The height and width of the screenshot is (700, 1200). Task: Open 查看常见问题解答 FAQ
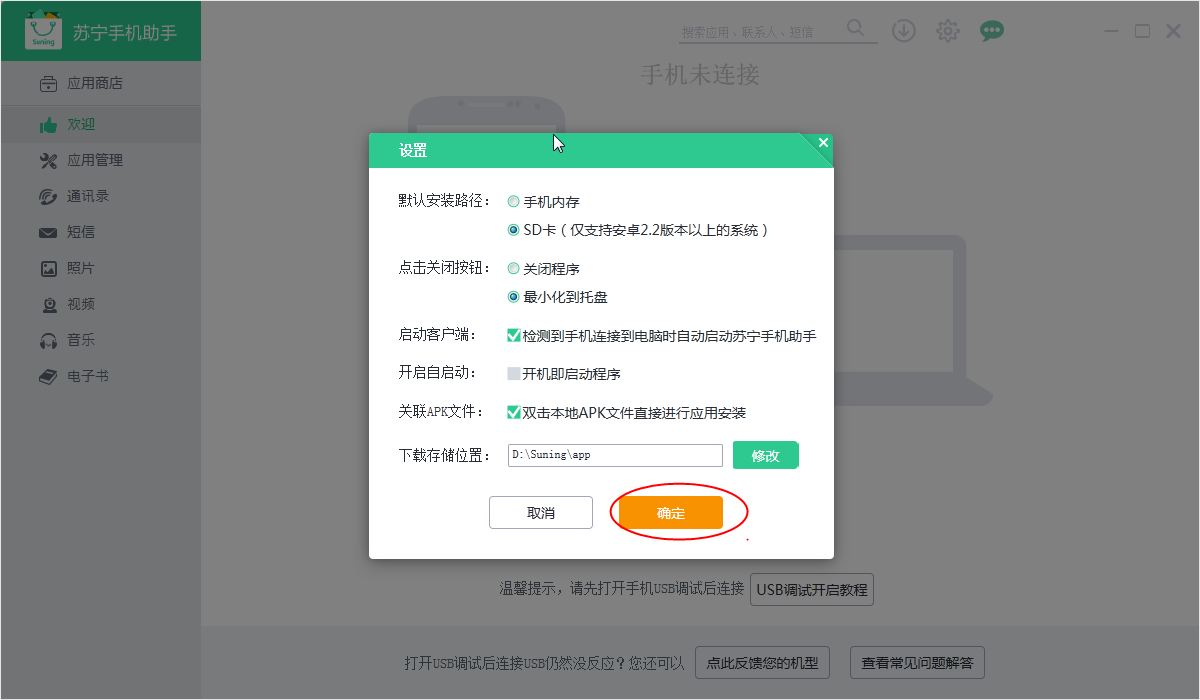tap(918, 662)
